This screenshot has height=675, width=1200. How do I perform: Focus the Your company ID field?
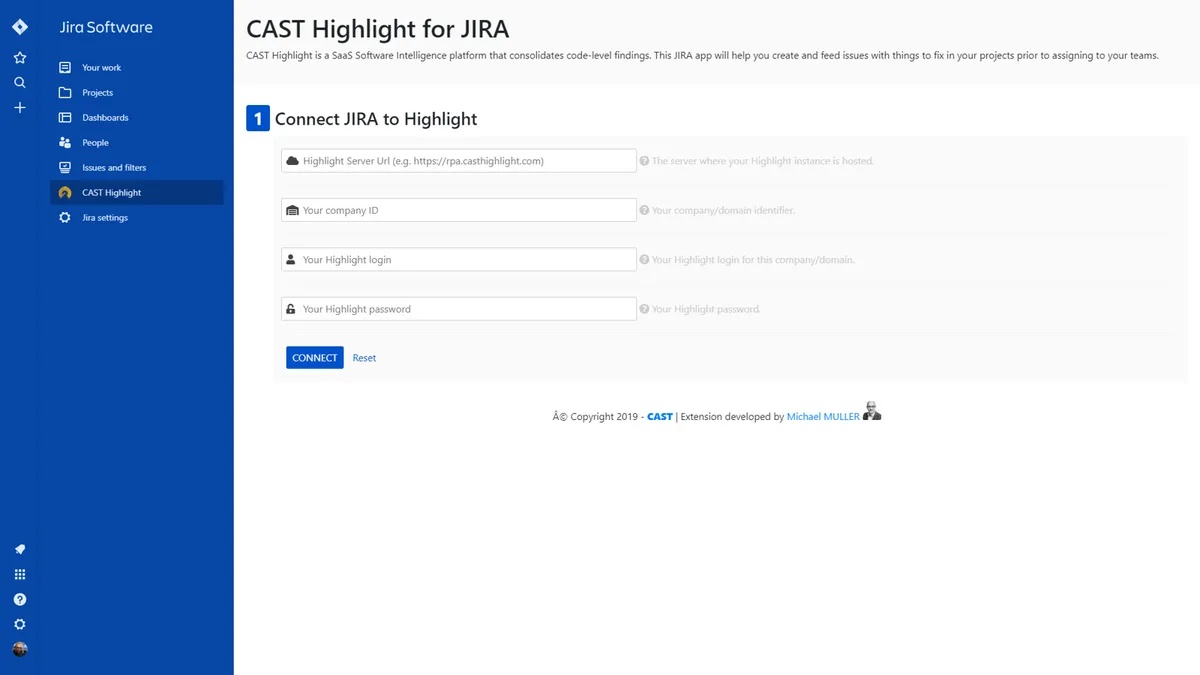(x=459, y=210)
